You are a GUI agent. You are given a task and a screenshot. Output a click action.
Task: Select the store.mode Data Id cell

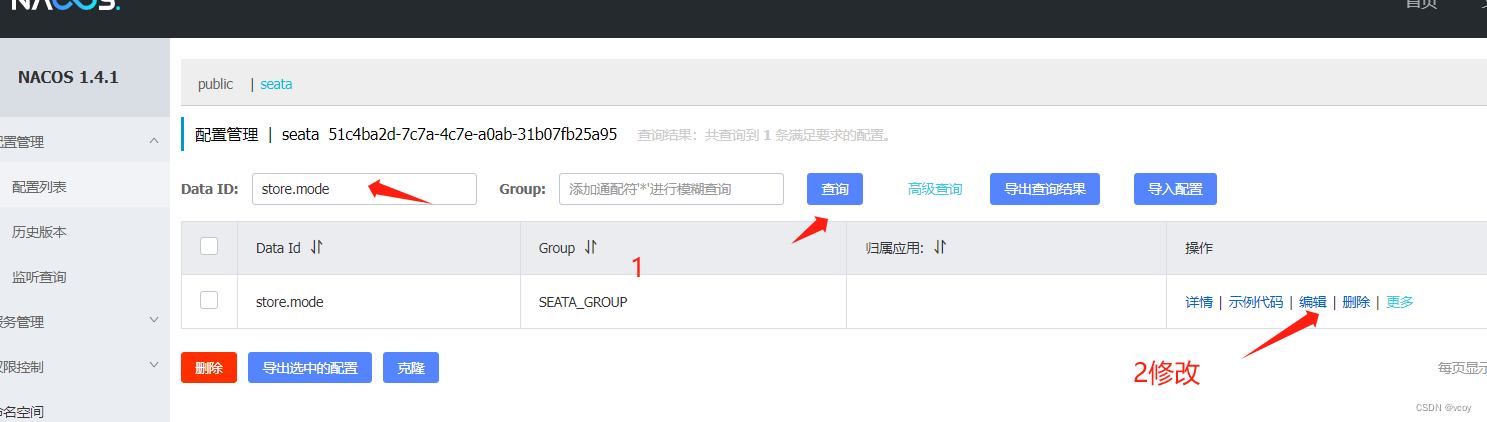coord(289,301)
